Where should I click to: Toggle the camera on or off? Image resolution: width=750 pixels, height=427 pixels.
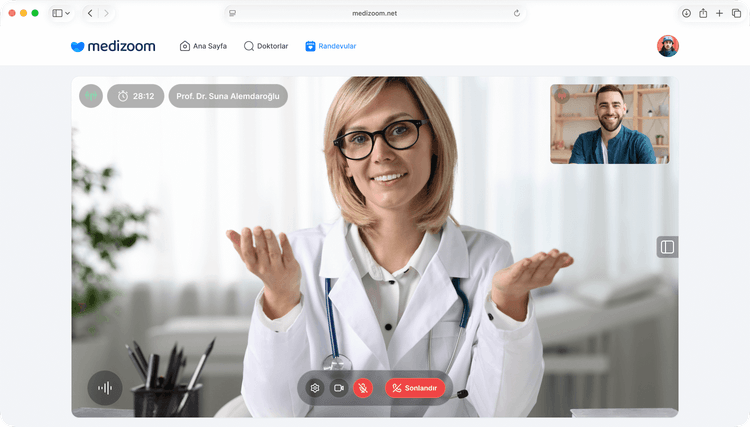(x=339, y=388)
